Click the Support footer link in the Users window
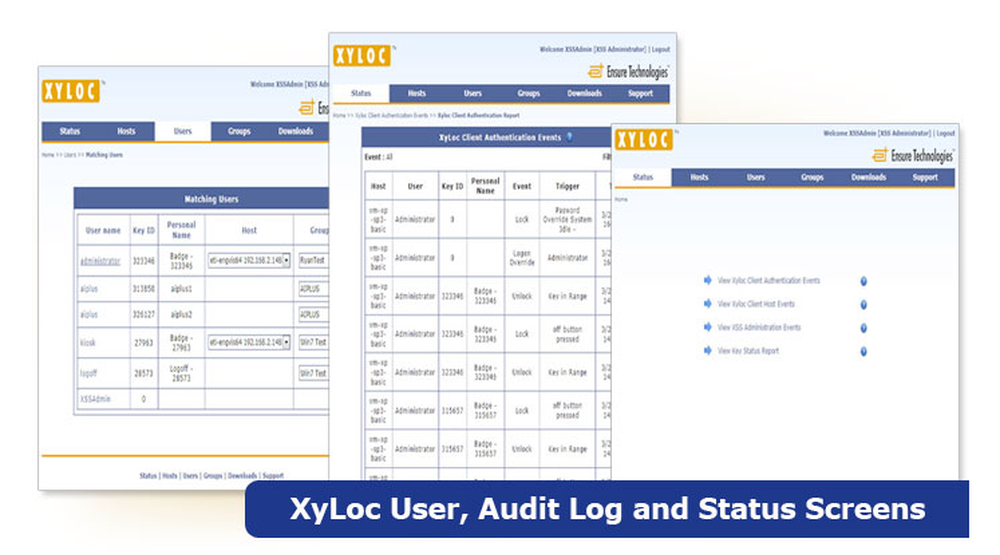The width and height of the screenshot is (1000, 555). point(273,475)
